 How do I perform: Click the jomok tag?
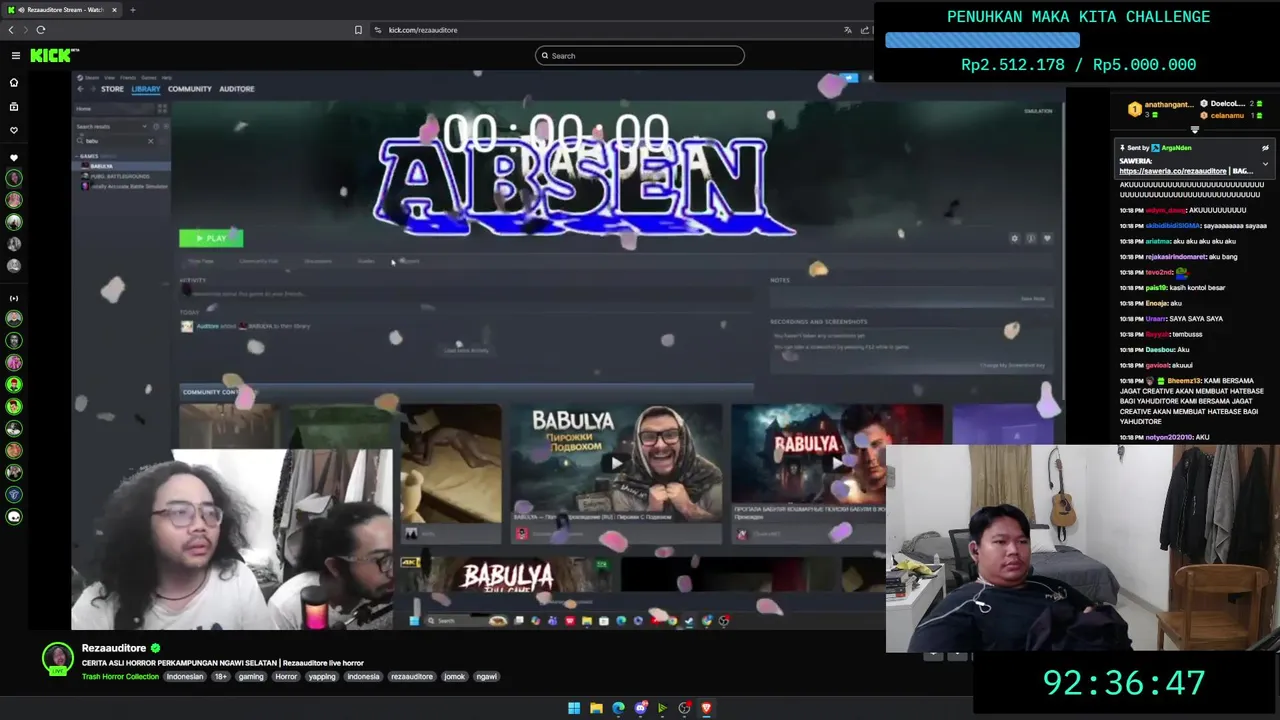point(455,676)
